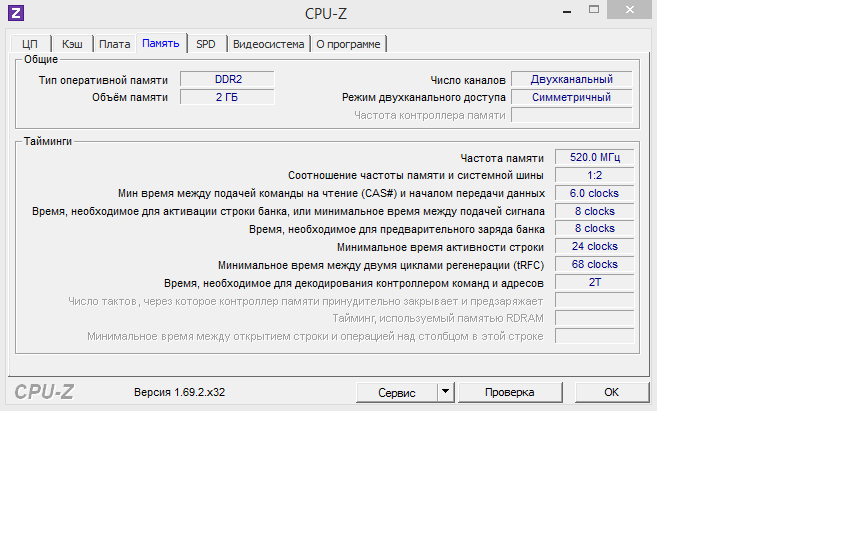Click the tRFC регенерации label
Screen dimensions: 864x540
point(381,266)
